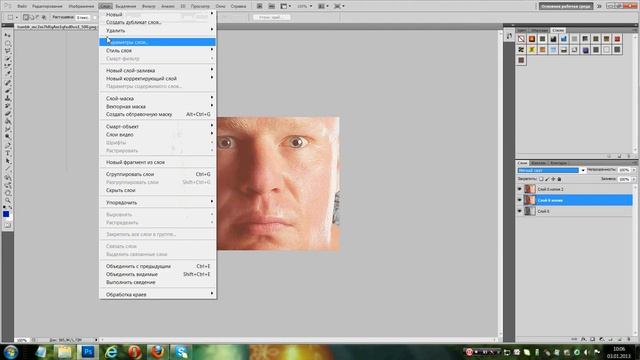Choose 'Сгруппировать слои' from the menu
Image resolution: width=640 pixels, height=360 pixels.
(158, 174)
